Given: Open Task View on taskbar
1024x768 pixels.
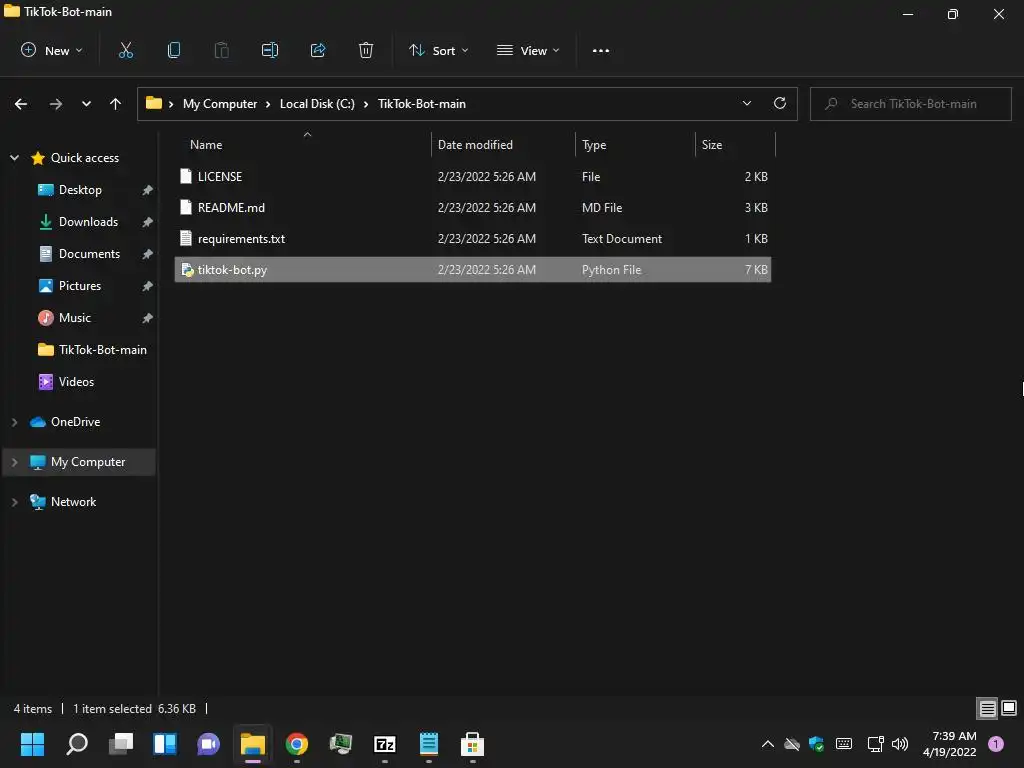Looking at the screenshot, I should (121, 744).
